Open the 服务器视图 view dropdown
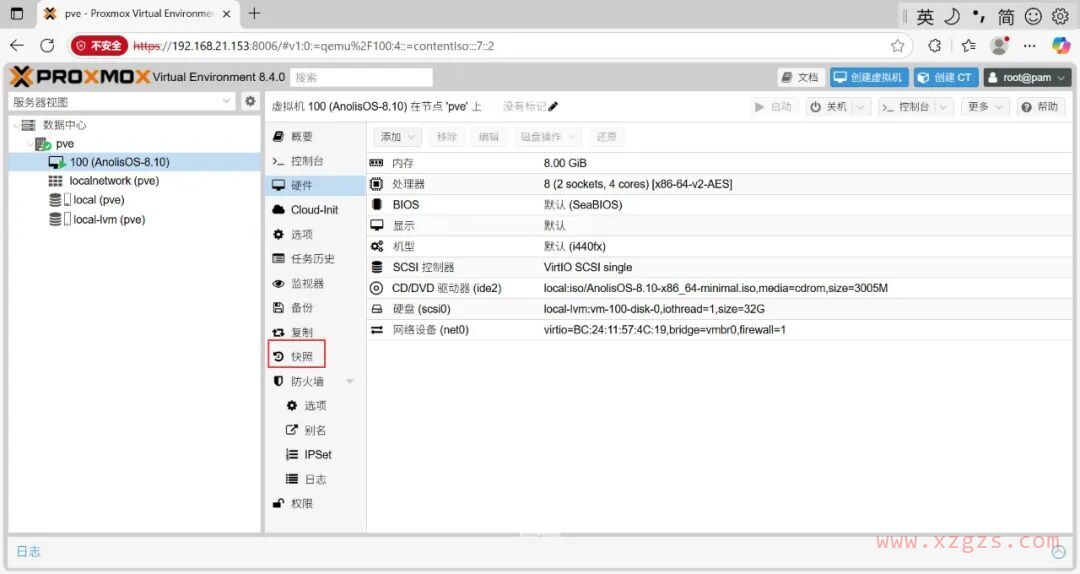The height and width of the screenshot is (574, 1080). tap(122, 102)
